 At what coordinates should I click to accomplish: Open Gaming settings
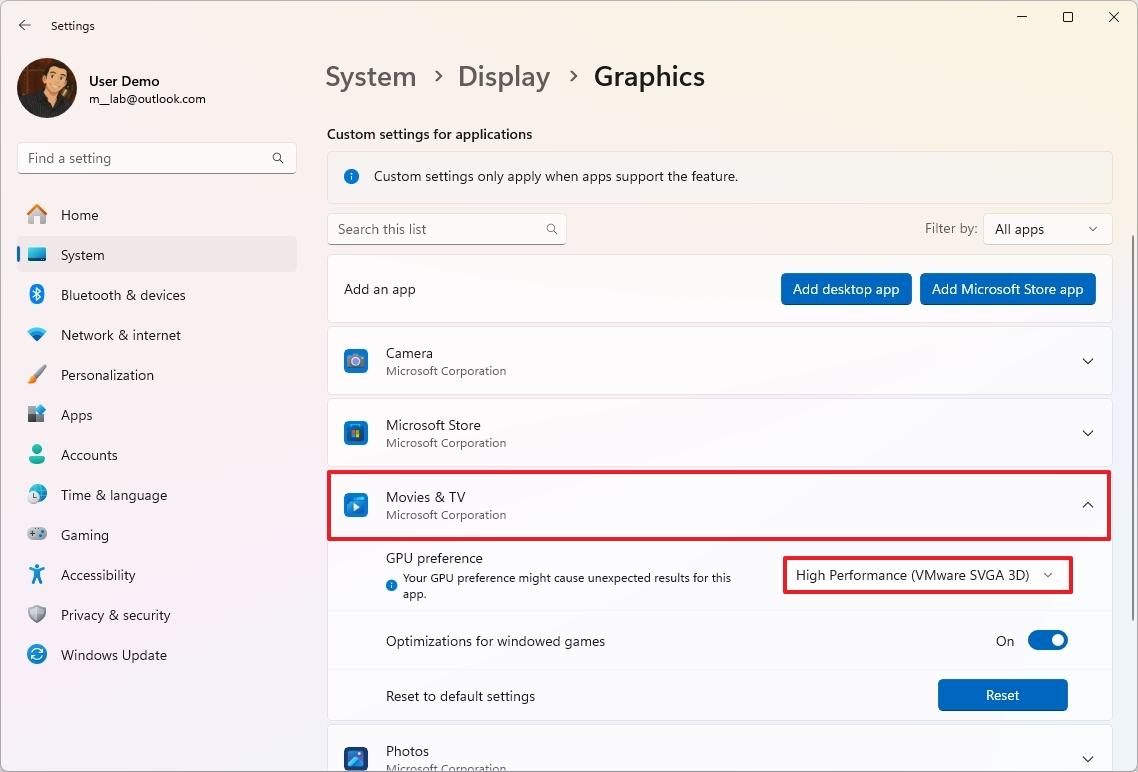coord(157,535)
